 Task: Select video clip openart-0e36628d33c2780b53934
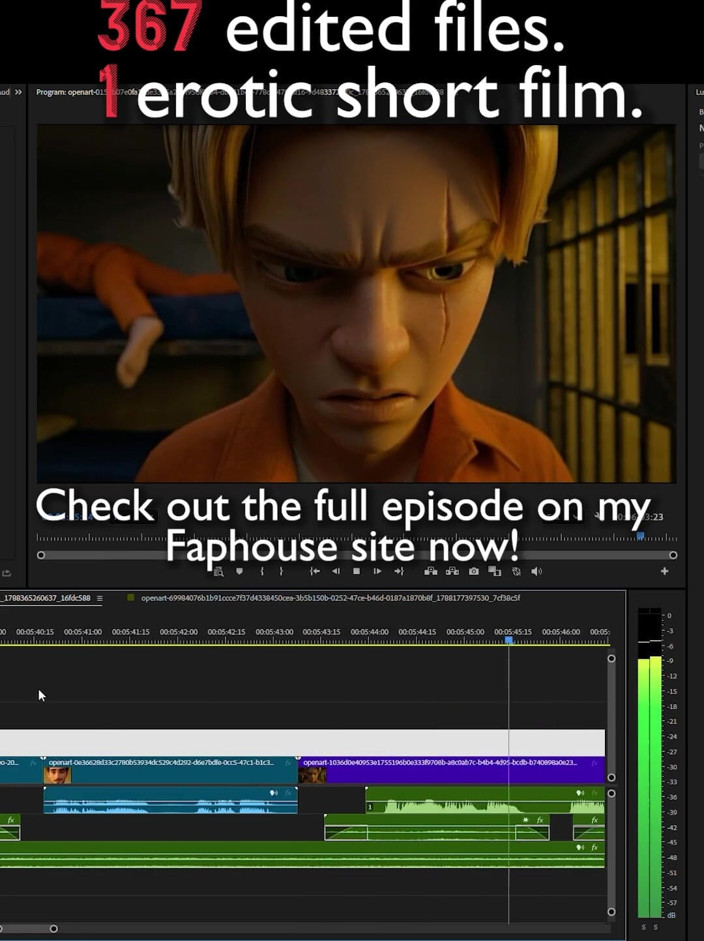170,770
